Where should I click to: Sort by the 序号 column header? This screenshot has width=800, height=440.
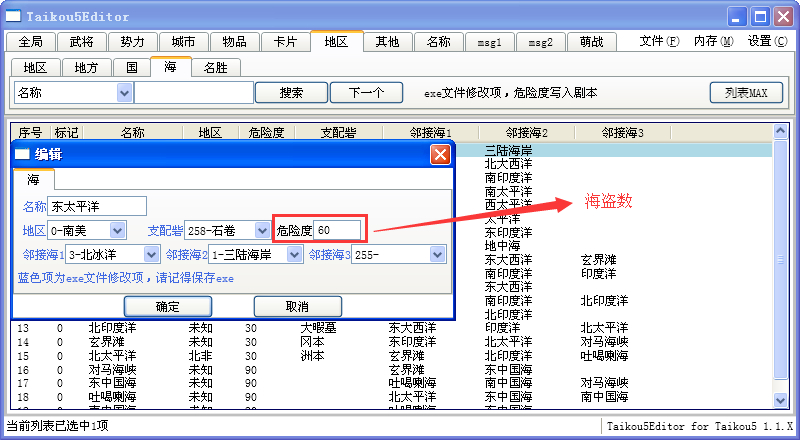(31, 133)
